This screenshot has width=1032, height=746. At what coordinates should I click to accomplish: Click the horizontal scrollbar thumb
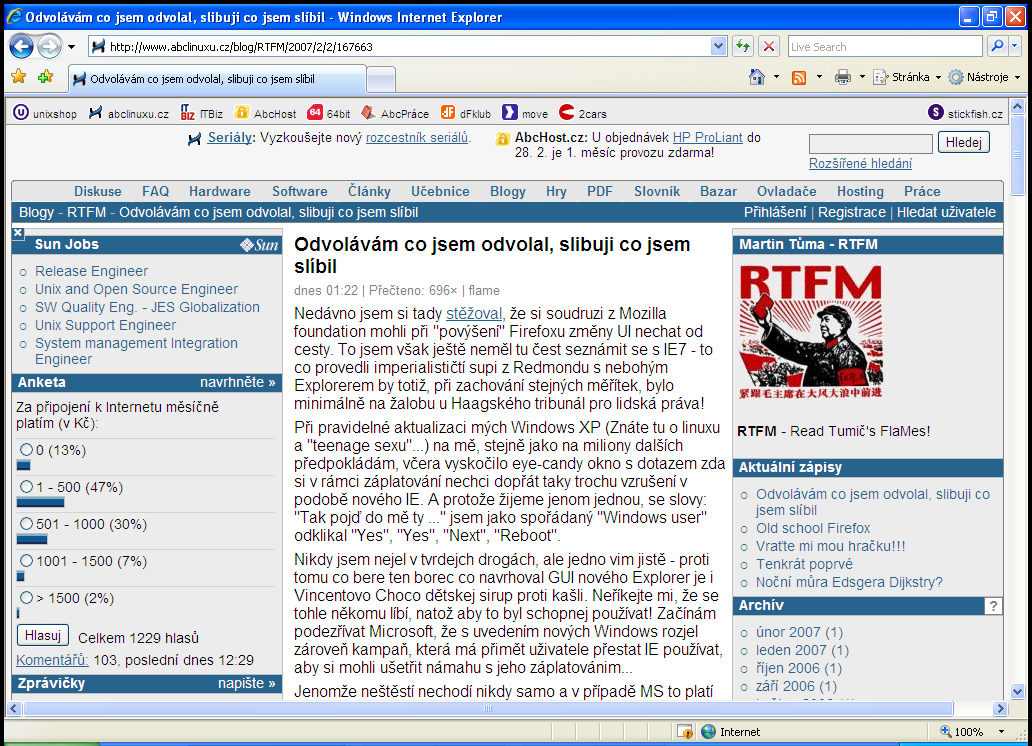(488, 708)
